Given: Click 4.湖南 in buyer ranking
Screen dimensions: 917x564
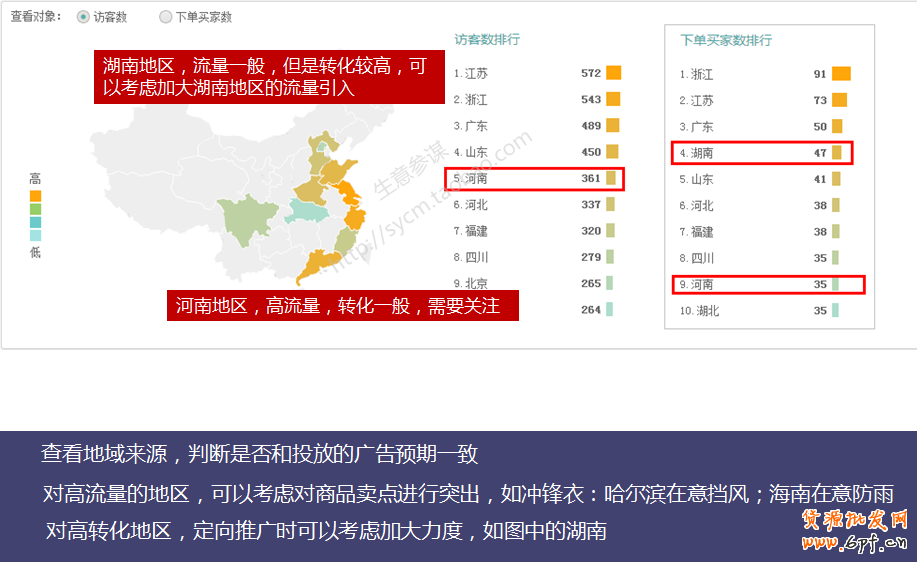Looking at the screenshot, I should (x=696, y=153).
